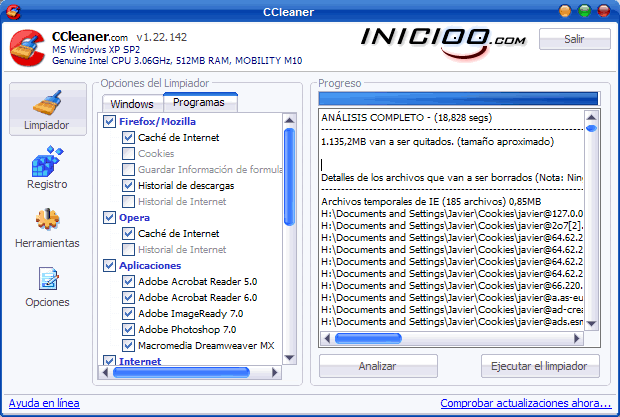Image resolution: width=620 pixels, height=417 pixels.
Task: Close window with red title button
Action: tap(603, 11)
